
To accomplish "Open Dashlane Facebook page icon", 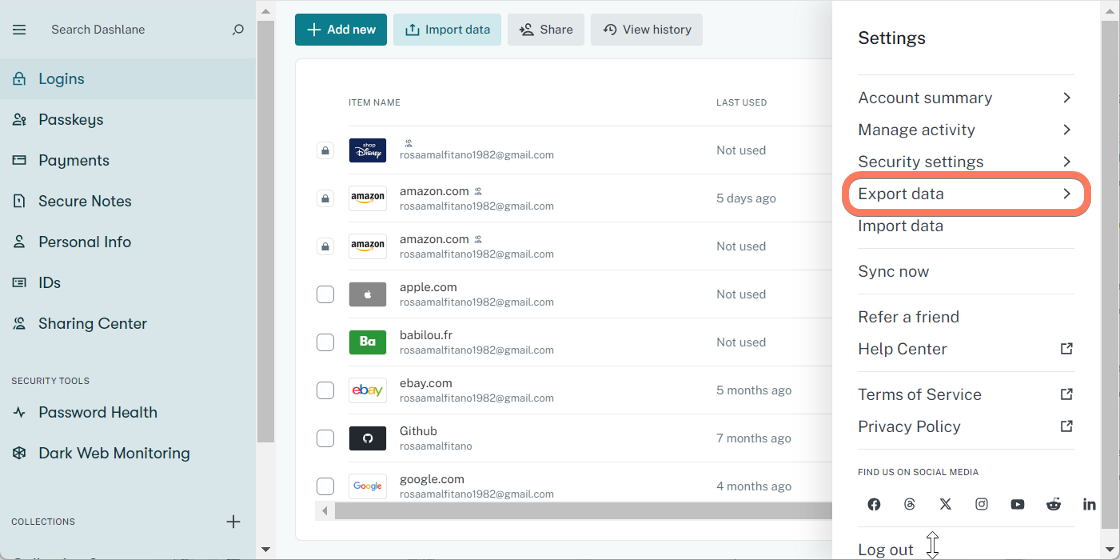I will [x=874, y=504].
